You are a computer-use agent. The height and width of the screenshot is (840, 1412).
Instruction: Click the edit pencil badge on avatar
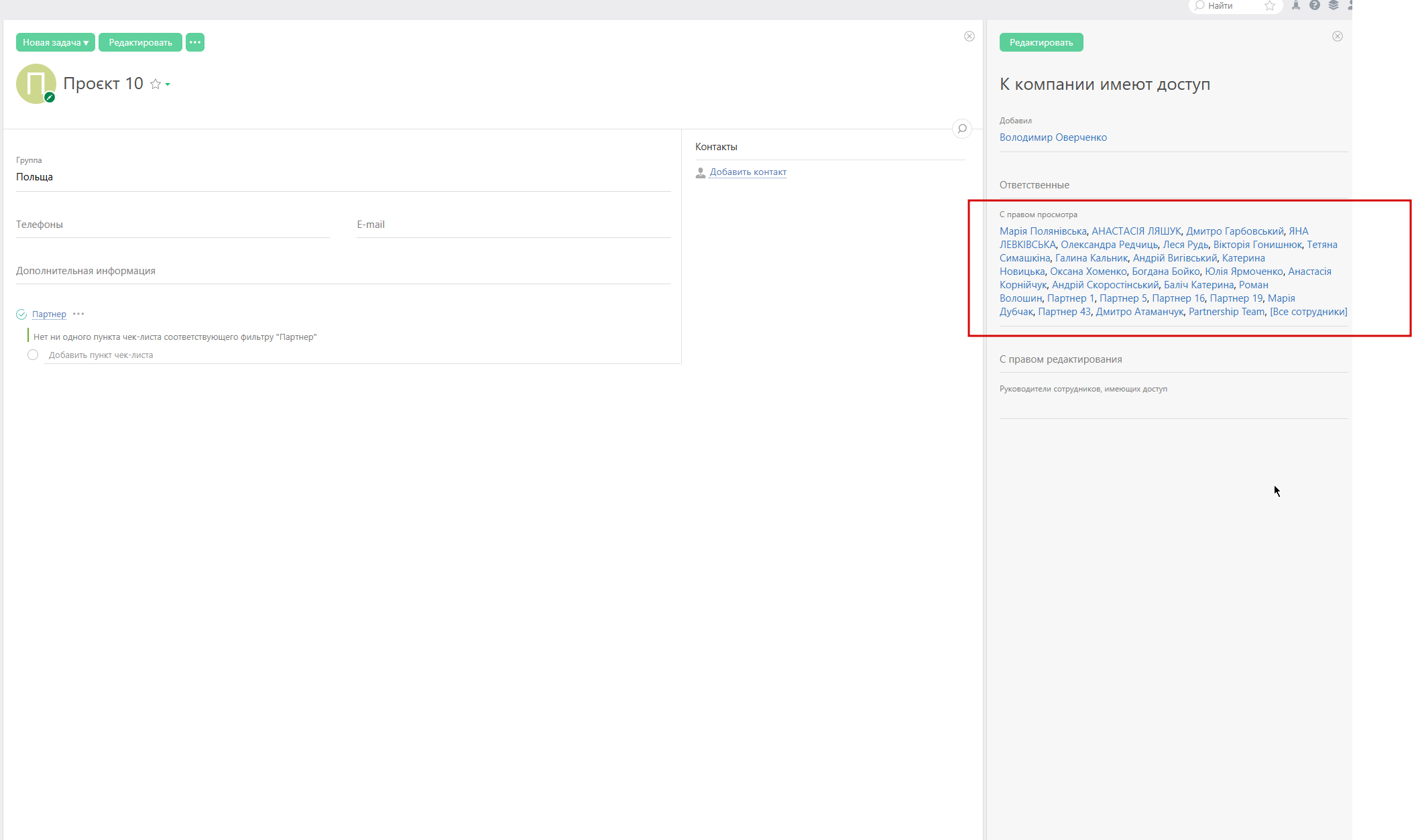[49, 98]
